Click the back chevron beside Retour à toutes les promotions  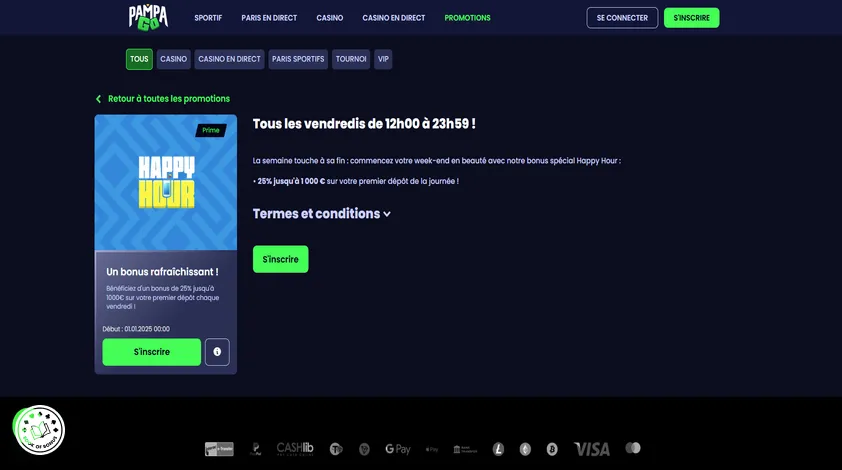98,99
